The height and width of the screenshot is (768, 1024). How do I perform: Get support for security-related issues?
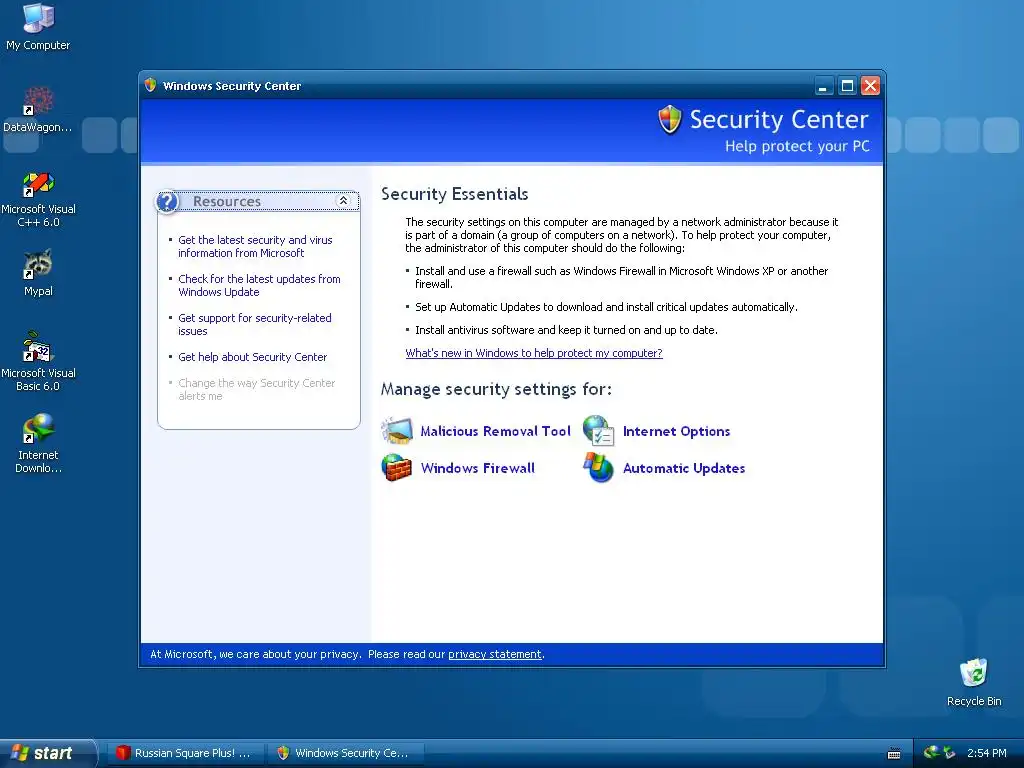(255, 325)
